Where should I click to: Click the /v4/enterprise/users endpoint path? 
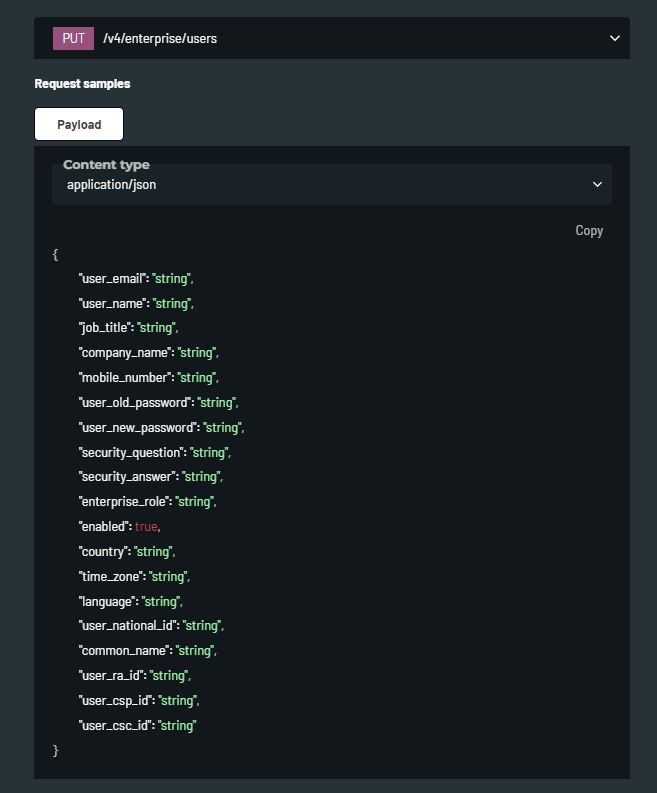tap(160, 39)
